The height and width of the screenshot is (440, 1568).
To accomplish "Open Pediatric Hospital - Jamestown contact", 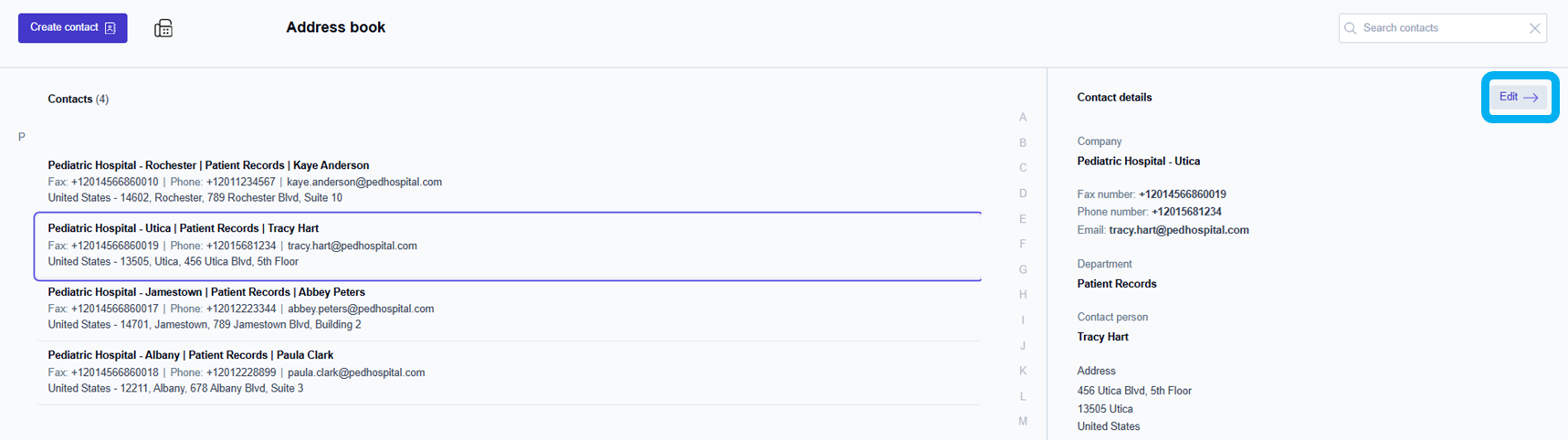I will coord(206,292).
